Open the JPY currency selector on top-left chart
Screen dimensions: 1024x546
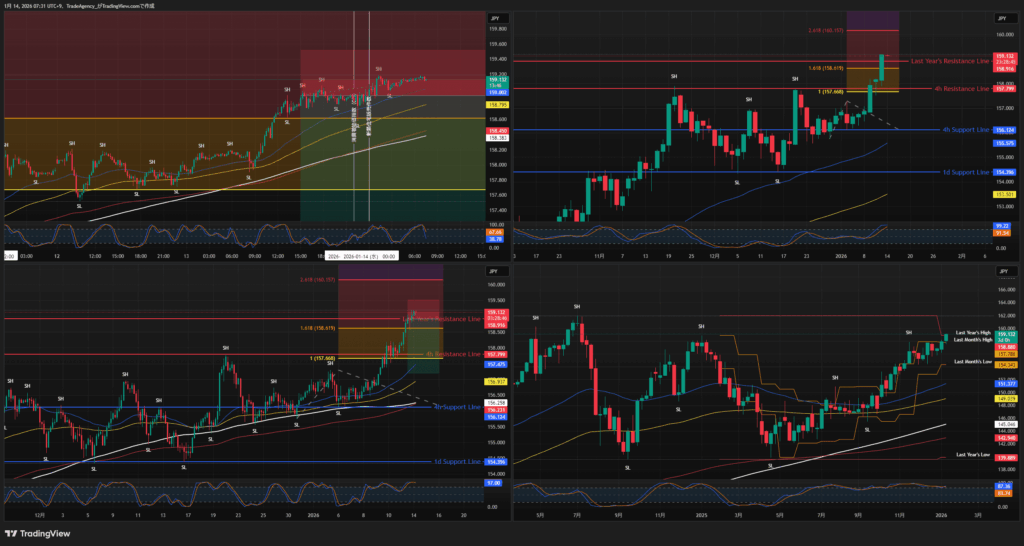(x=494, y=19)
